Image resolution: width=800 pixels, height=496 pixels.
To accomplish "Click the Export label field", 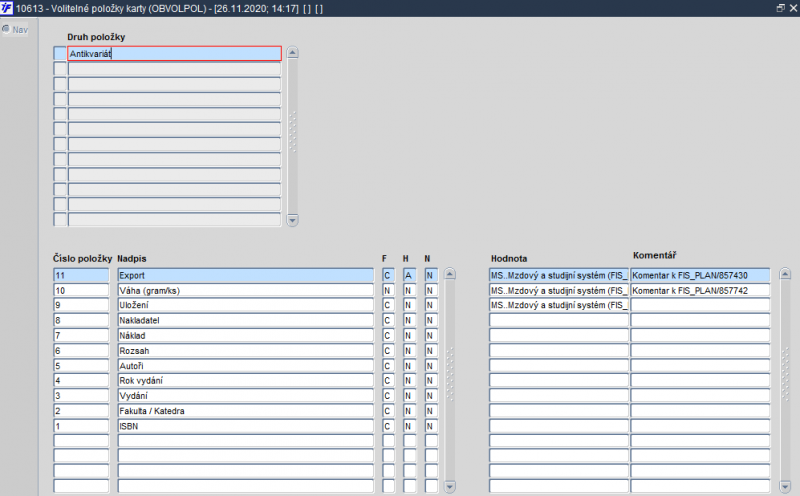I will click(x=245, y=275).
